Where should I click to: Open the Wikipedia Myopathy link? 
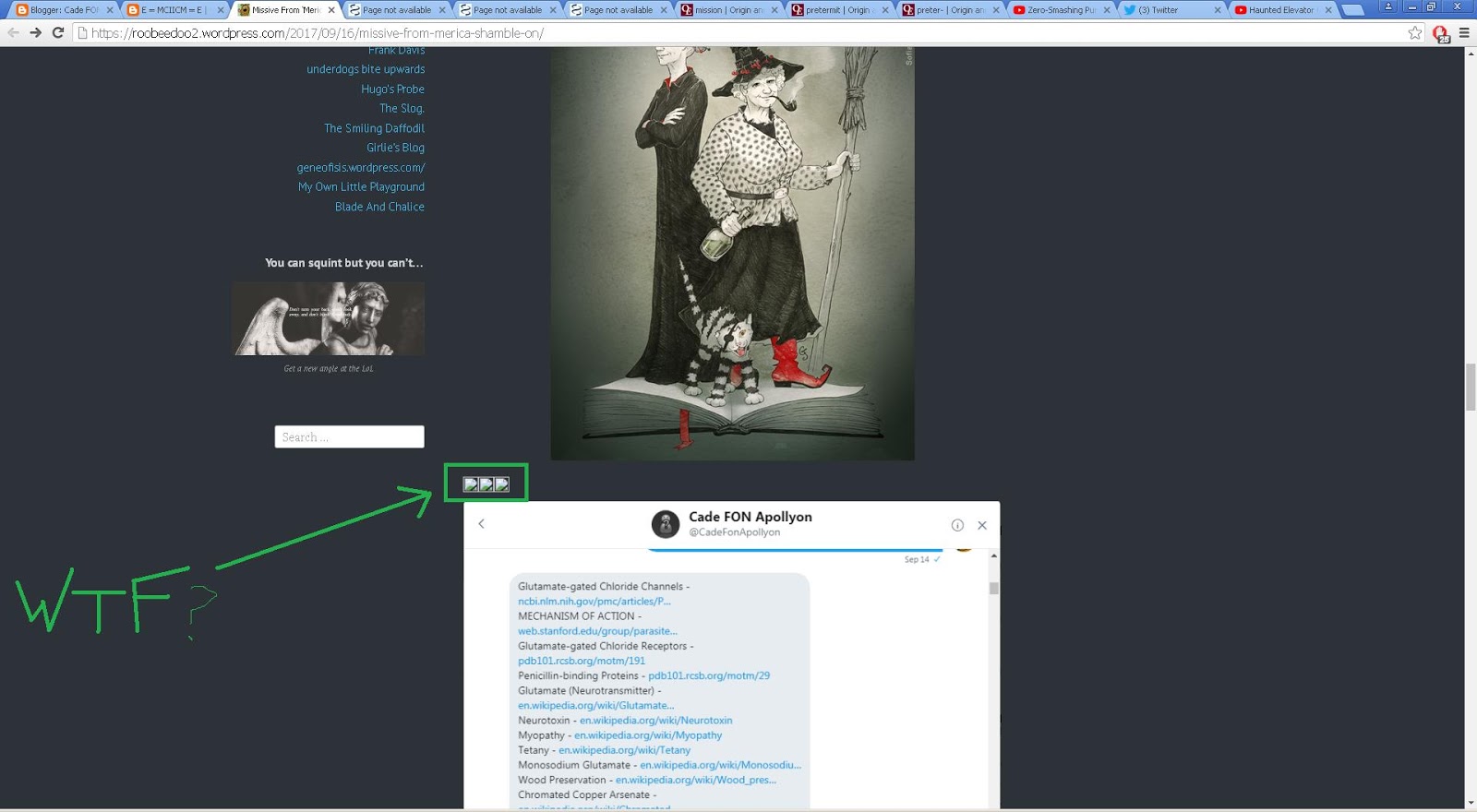coord(648,735)
